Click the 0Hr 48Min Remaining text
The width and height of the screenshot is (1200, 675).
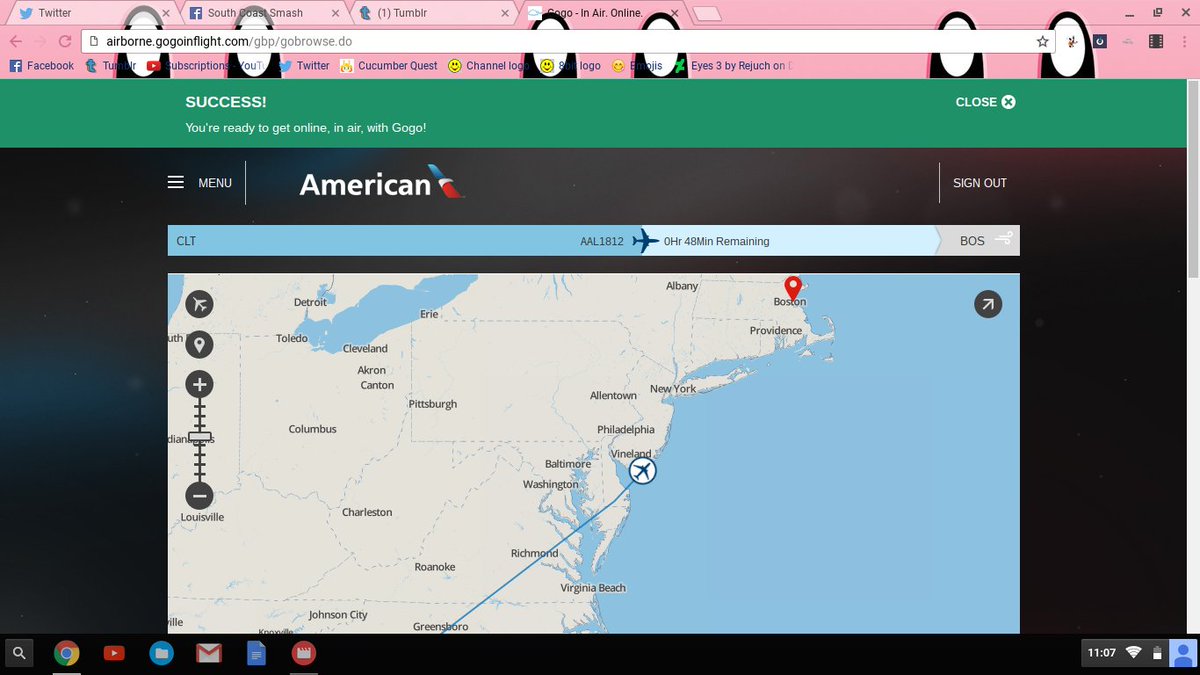click(717, 241)
